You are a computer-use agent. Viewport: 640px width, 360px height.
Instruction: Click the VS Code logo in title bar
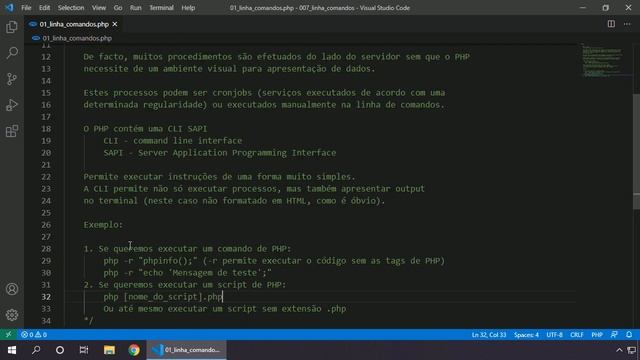coord(9,8)
